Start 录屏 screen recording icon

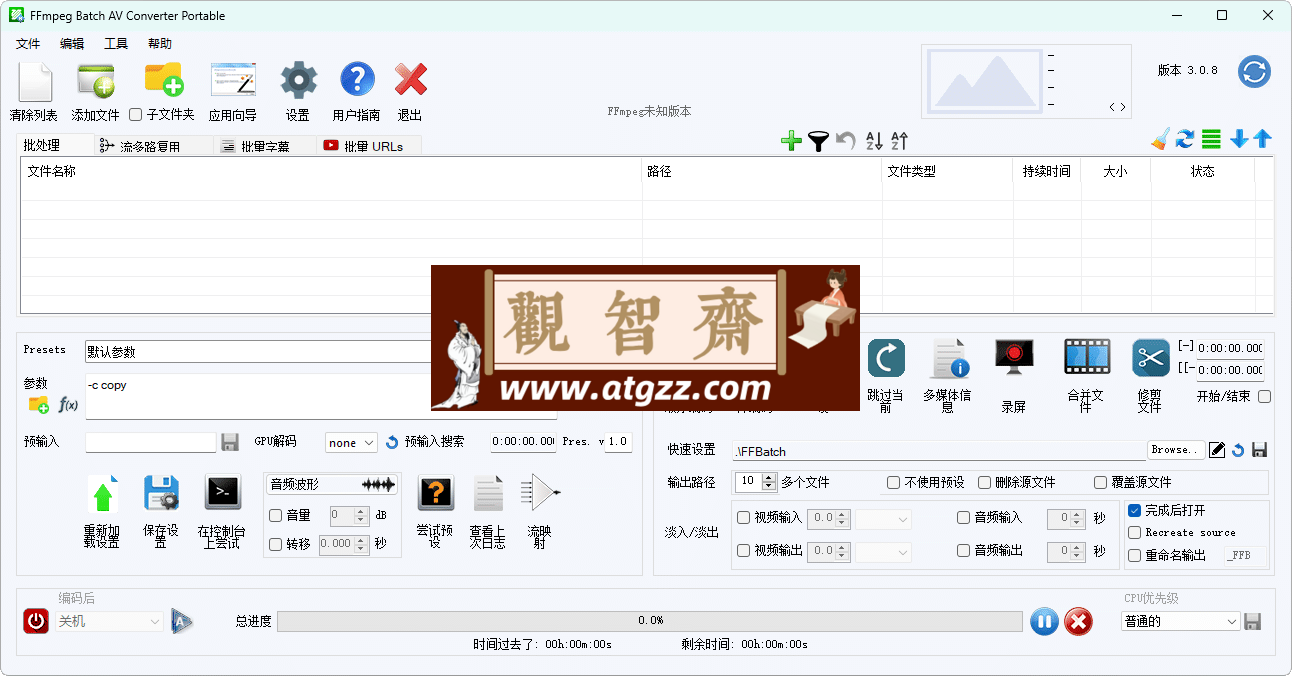[x=1014, y=357]
